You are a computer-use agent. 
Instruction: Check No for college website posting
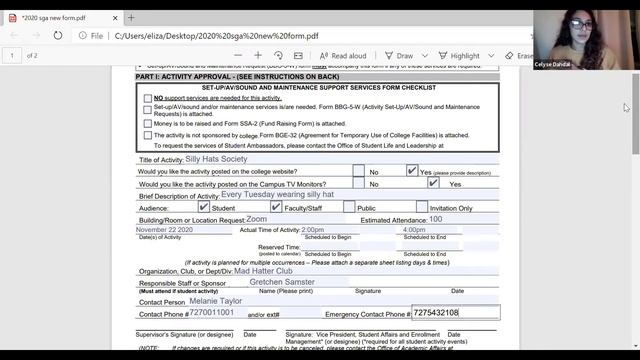tap(359, 171)
